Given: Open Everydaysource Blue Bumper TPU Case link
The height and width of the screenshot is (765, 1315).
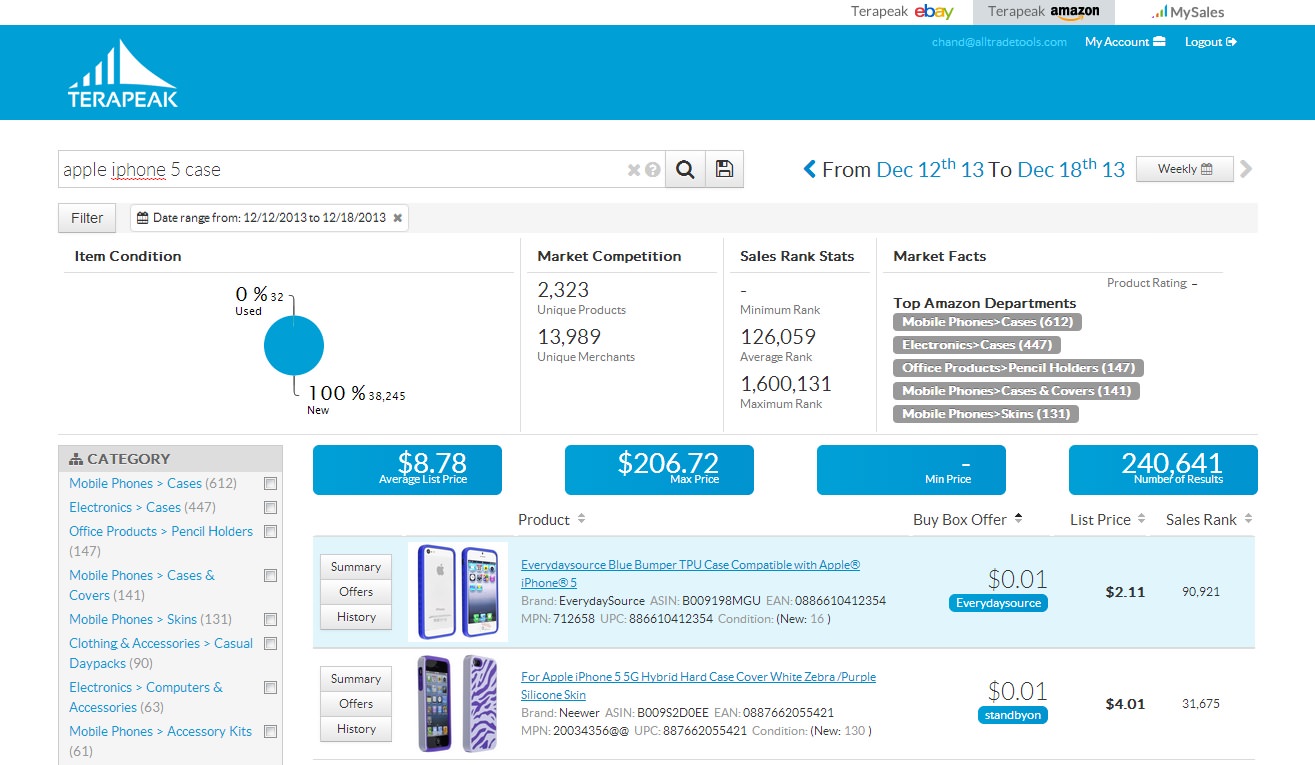Looking at the screenshot, I should [690, 574].
